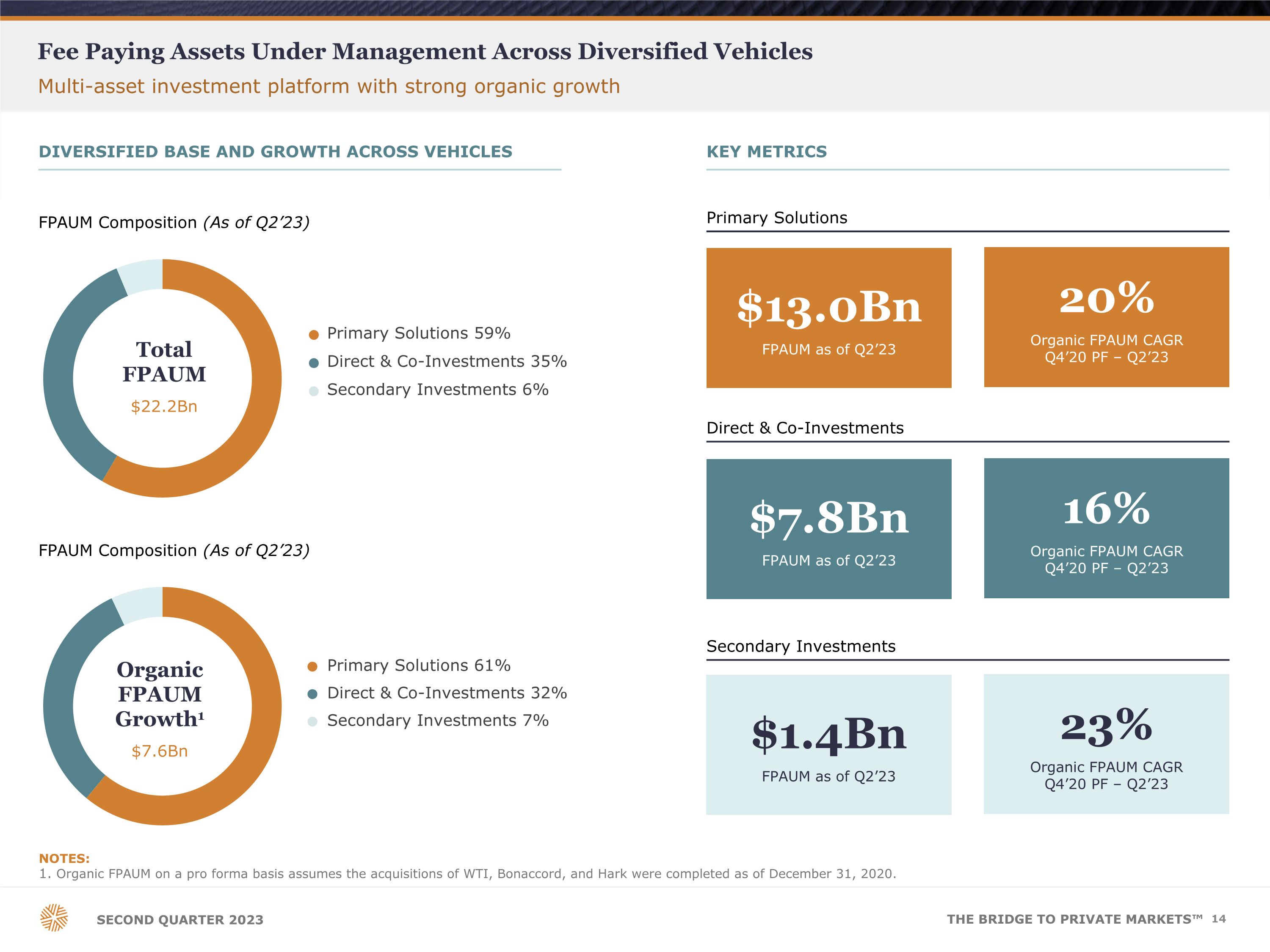Click the KEY METRICS section heading
The image size is (1270, 952).
point(767,151)
